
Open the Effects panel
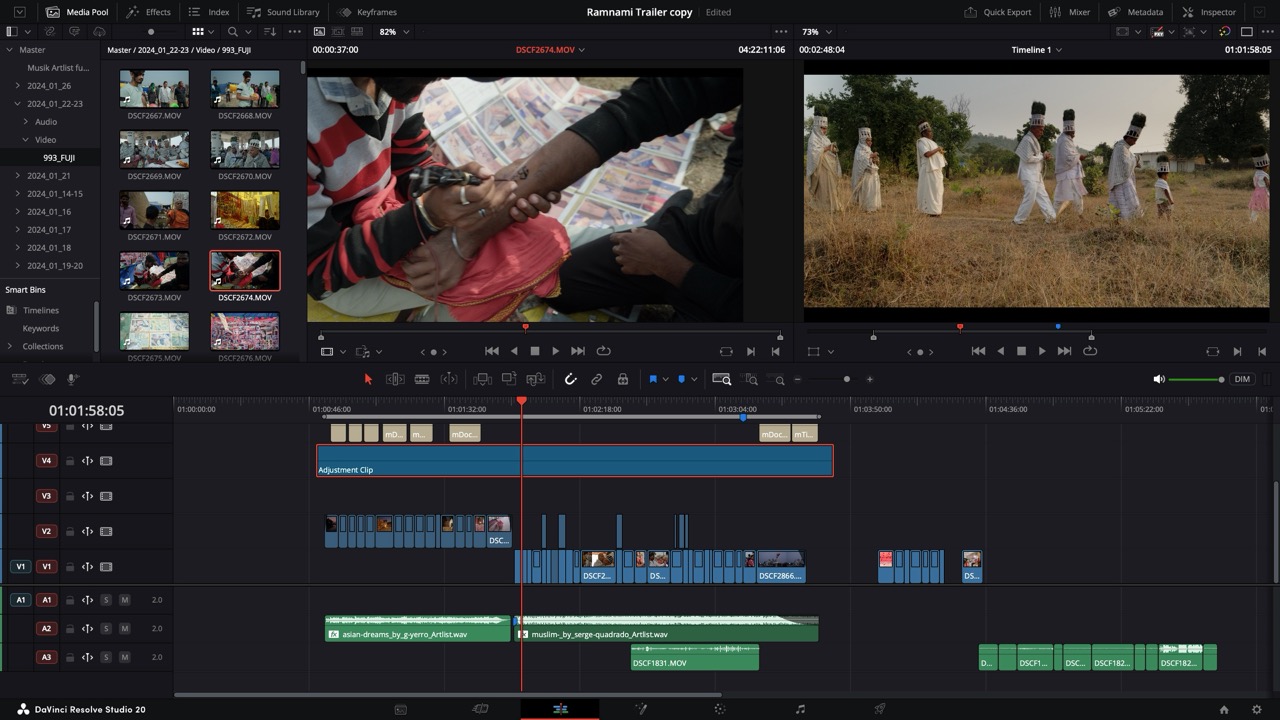[148, 12]
